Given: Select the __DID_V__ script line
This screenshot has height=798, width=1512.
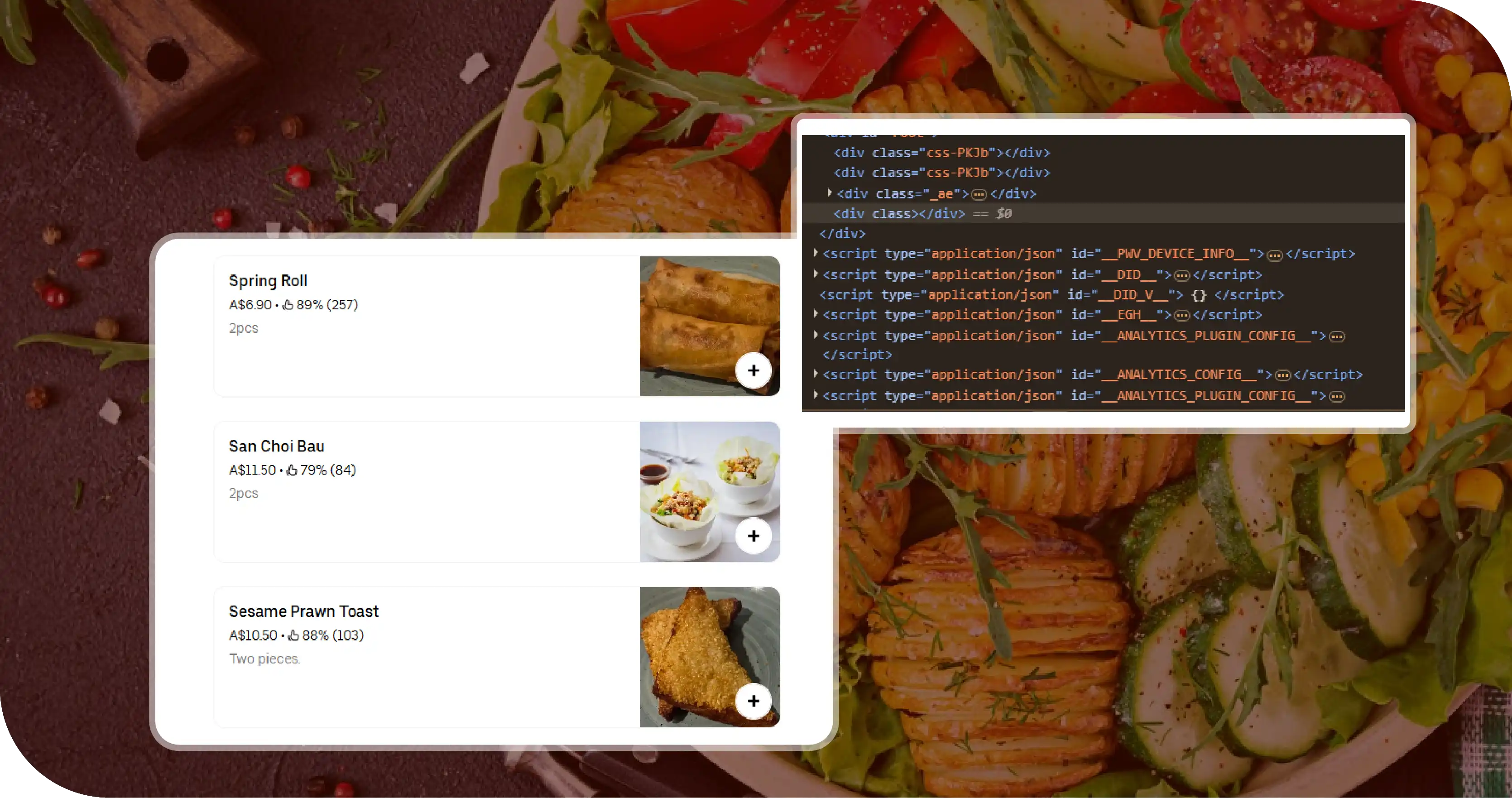Looking at the screenshot, I should point(1052,295).
